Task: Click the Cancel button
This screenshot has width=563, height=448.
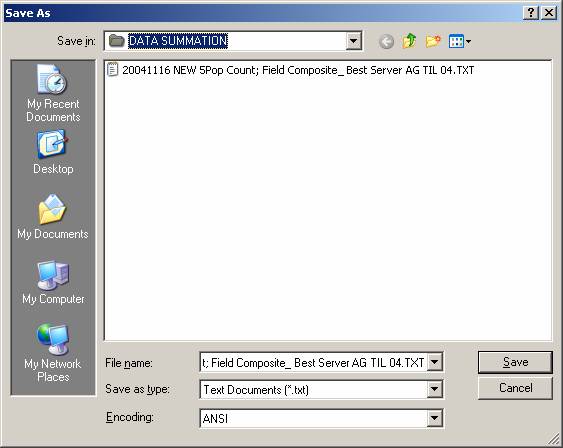Action: [x=515, y=388]
